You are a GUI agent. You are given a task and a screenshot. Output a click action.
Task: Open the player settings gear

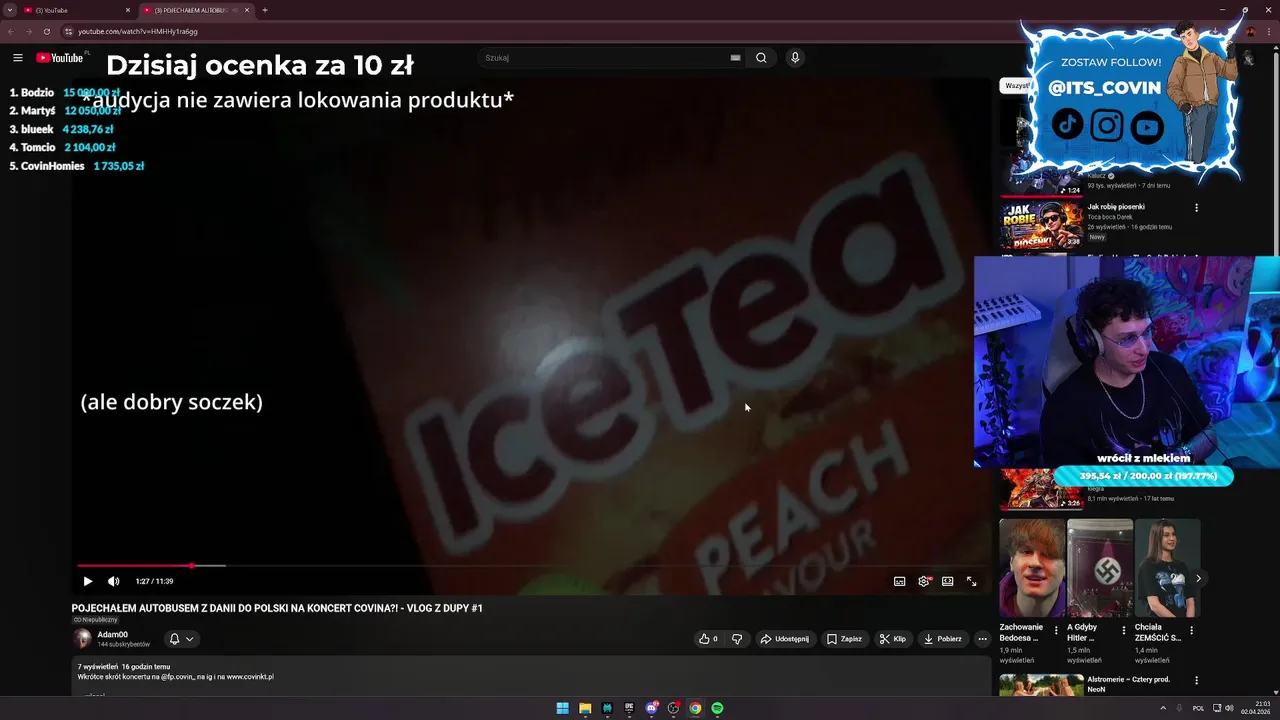(x=924, y=581)
